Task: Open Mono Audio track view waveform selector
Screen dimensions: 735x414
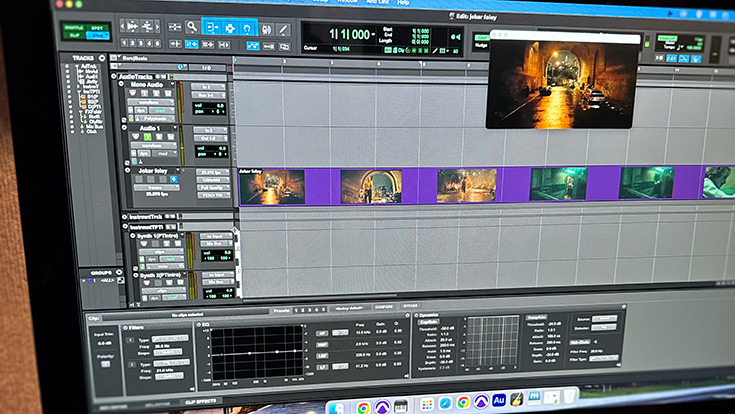Action: (150, 102)
